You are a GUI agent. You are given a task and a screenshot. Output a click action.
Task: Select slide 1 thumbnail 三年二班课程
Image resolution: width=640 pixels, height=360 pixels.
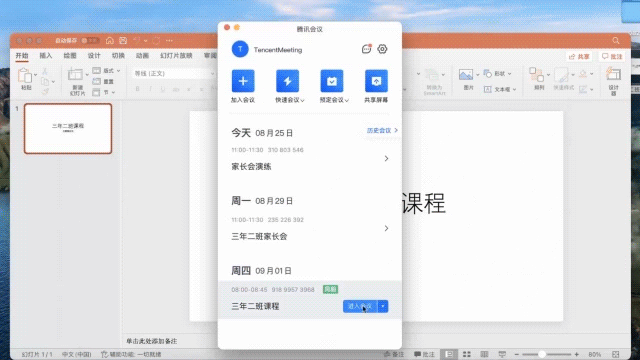coord(68,129)
